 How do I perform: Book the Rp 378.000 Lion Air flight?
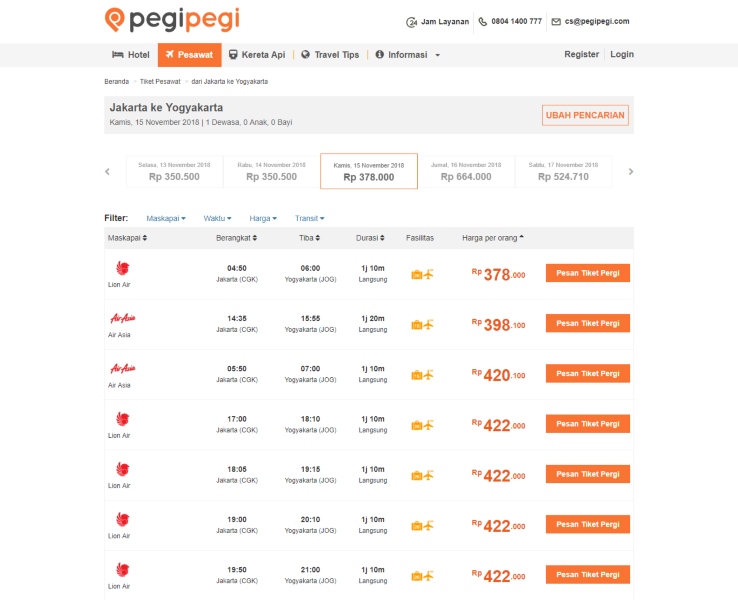tap(587, 273)
